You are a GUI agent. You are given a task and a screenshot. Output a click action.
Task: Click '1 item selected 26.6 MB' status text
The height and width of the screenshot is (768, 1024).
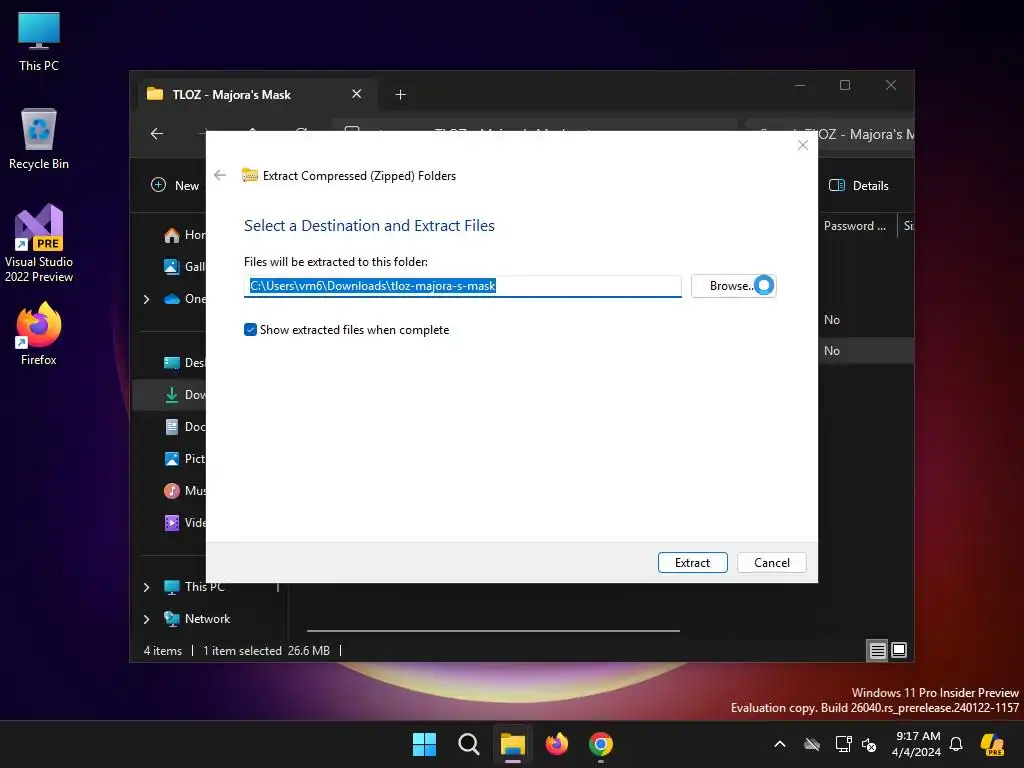[266, 650]
